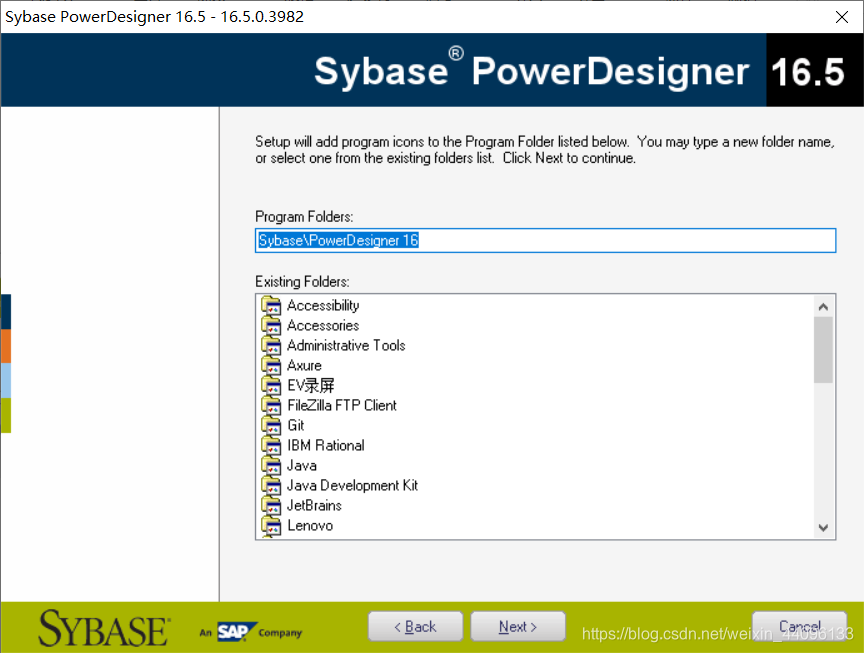
Task: Choose Administrative Tools from the folders list
Action: tap(346, 346)
